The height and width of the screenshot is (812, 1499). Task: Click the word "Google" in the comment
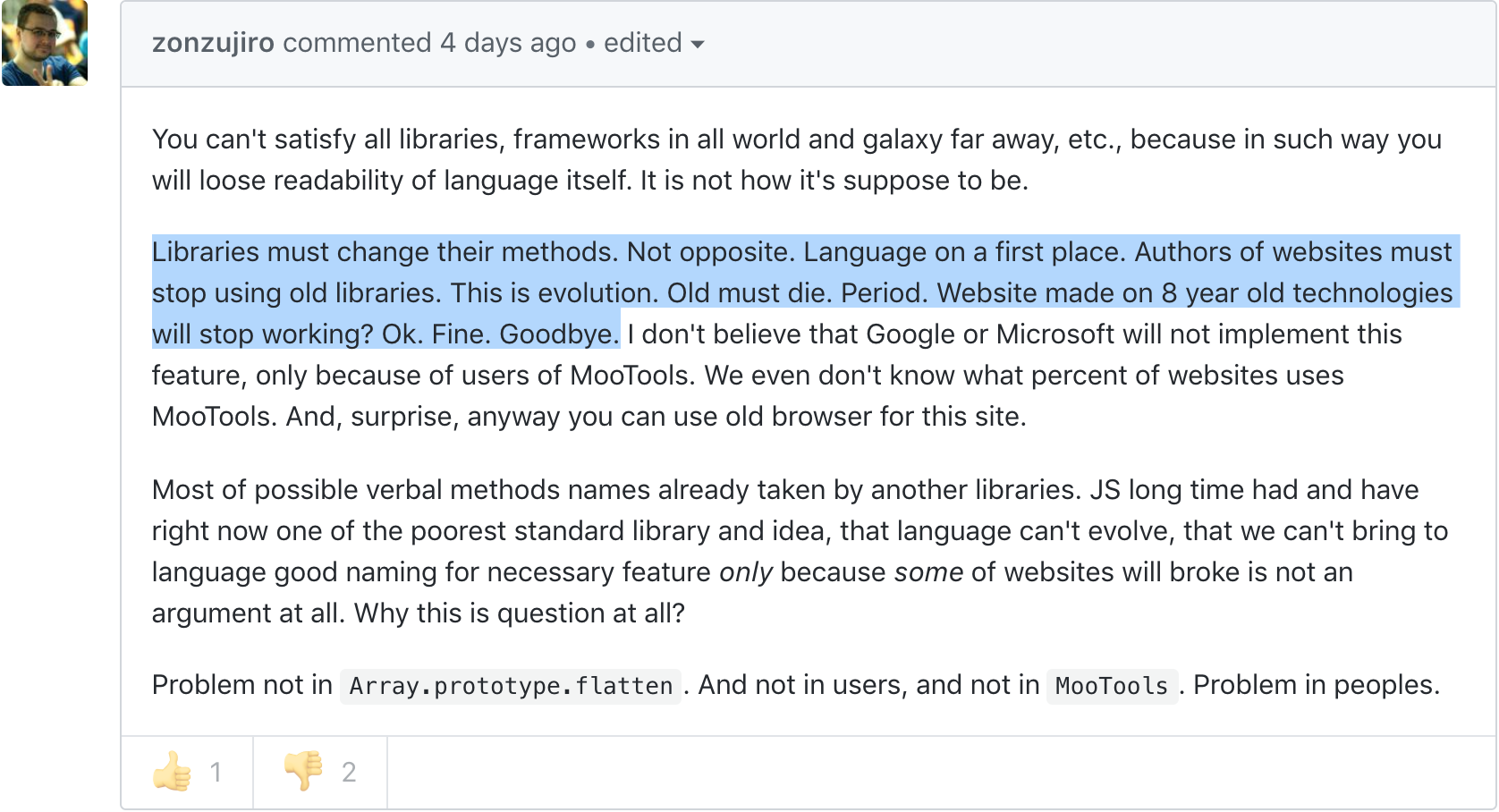coord(910,334)
